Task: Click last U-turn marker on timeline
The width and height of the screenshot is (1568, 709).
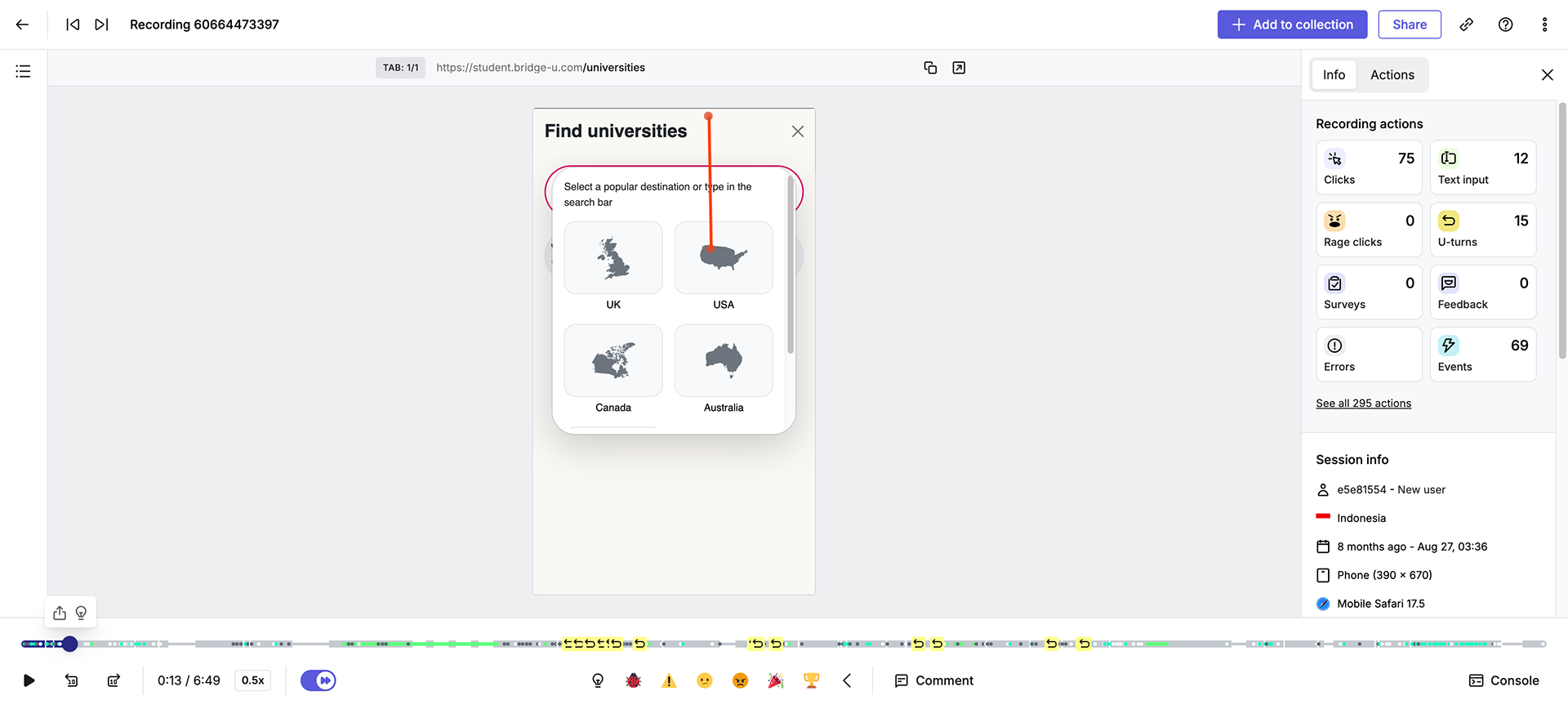Action: point(1084,644)
